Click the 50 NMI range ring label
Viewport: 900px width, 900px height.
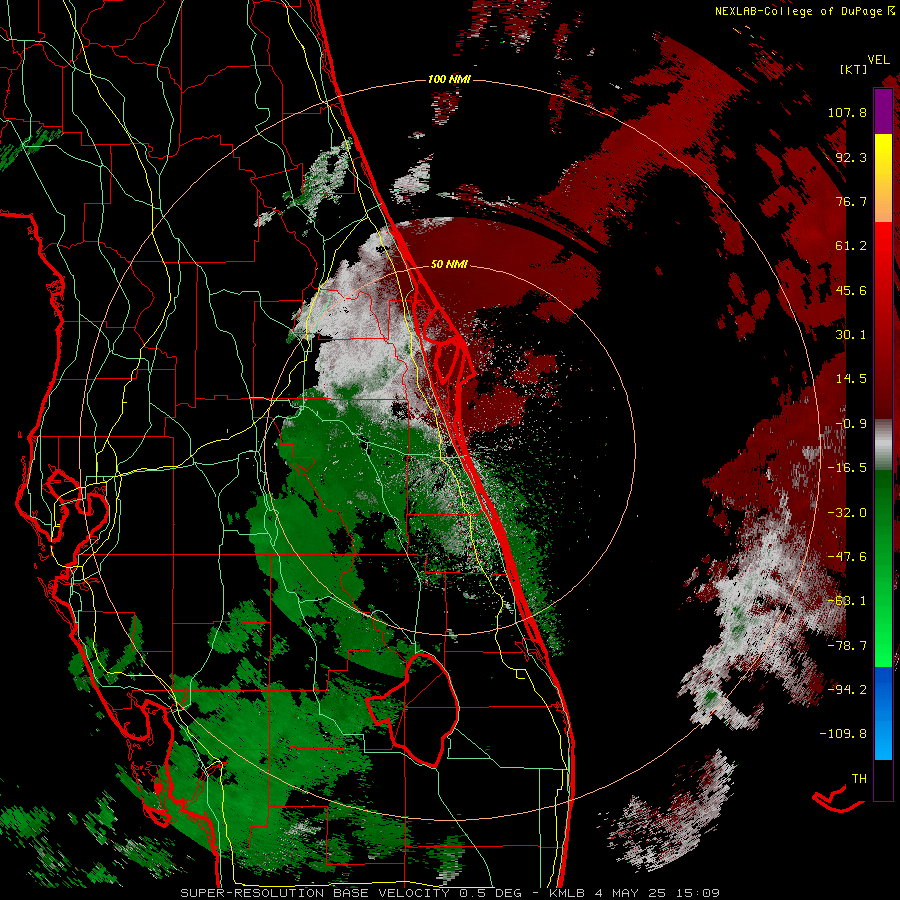[x=449, y=264]
